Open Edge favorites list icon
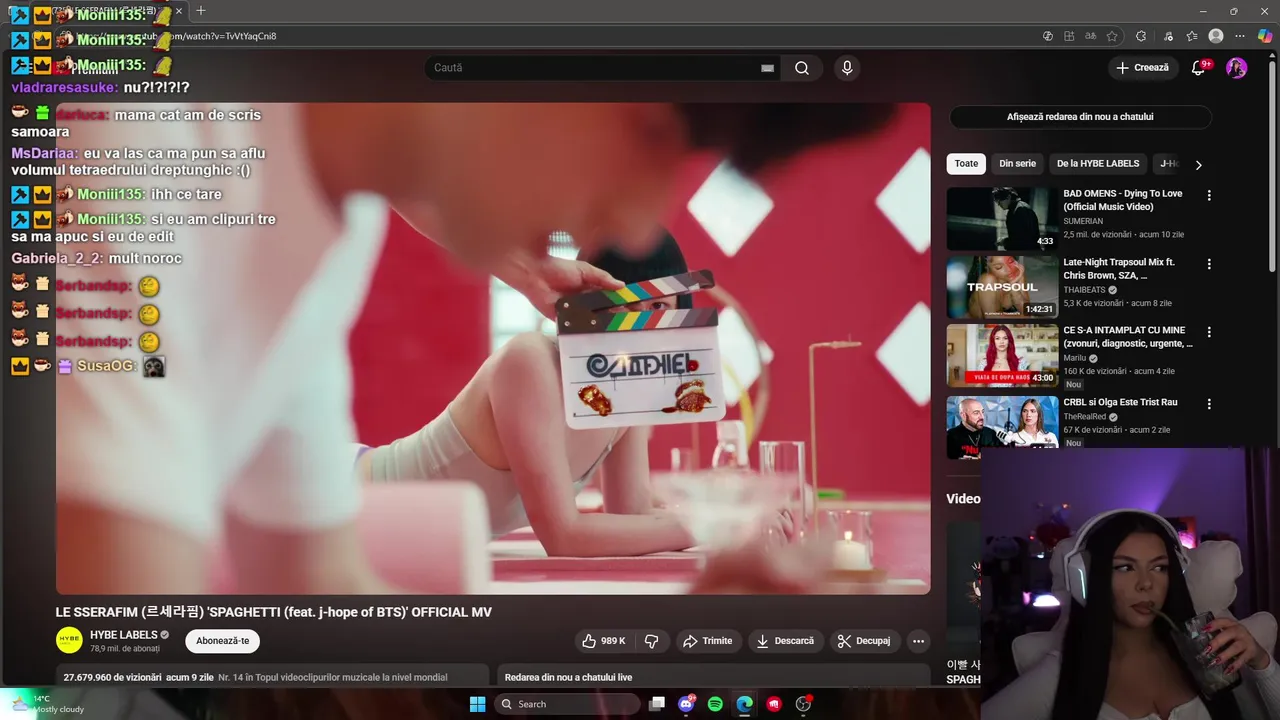Viewport: 1280px width, 720px height. point(1192,36)
